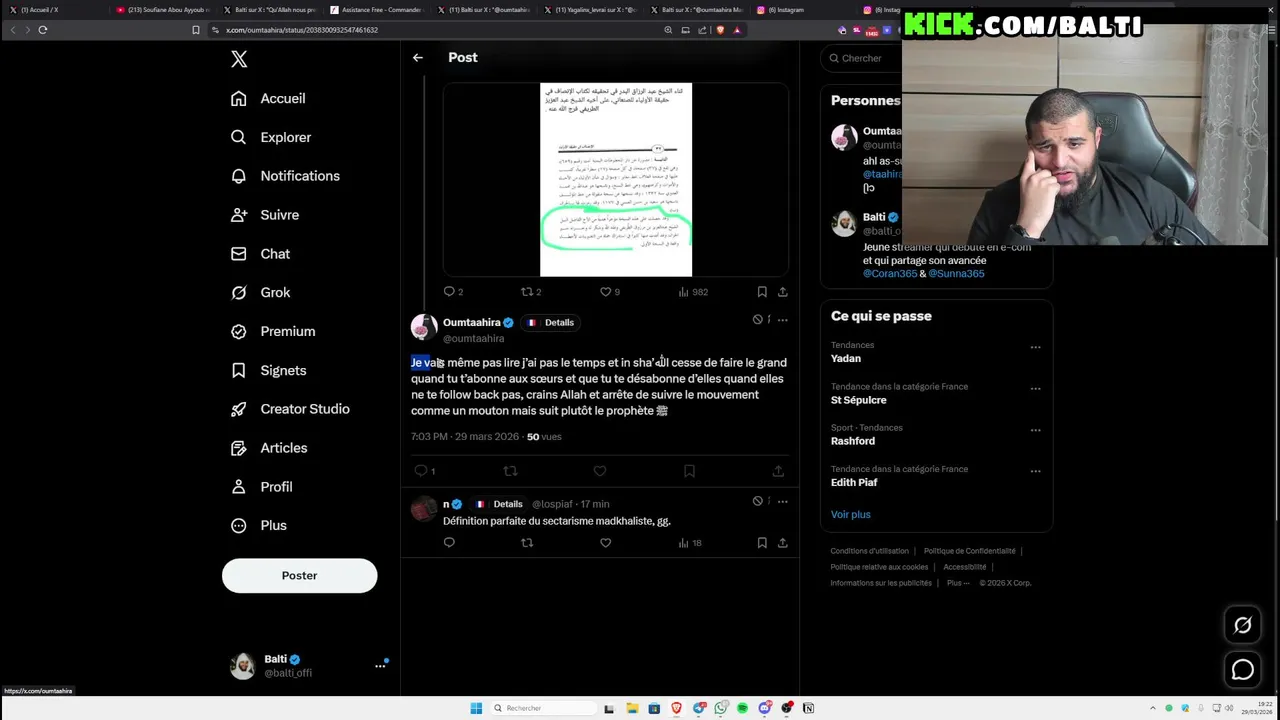The image size is (1280, 720).
Task: Open the floating messages chat button
Action: tap(1243, 670)
